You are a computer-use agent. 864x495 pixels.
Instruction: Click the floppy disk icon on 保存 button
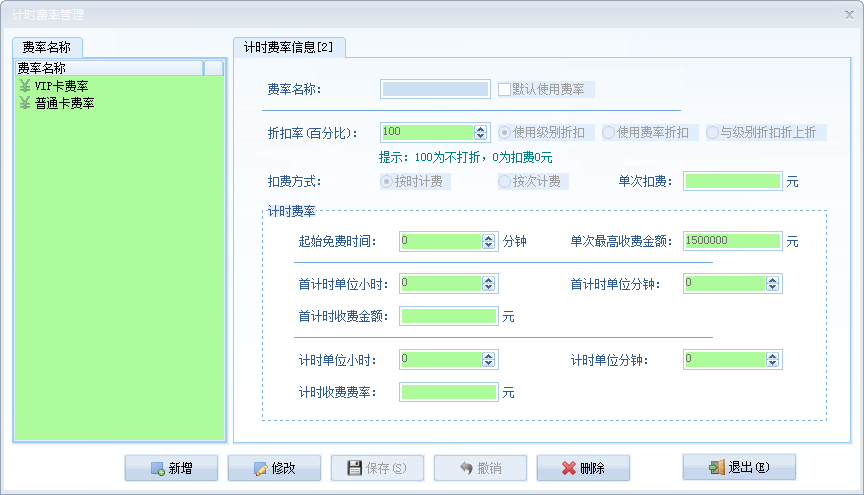(354, 468)
